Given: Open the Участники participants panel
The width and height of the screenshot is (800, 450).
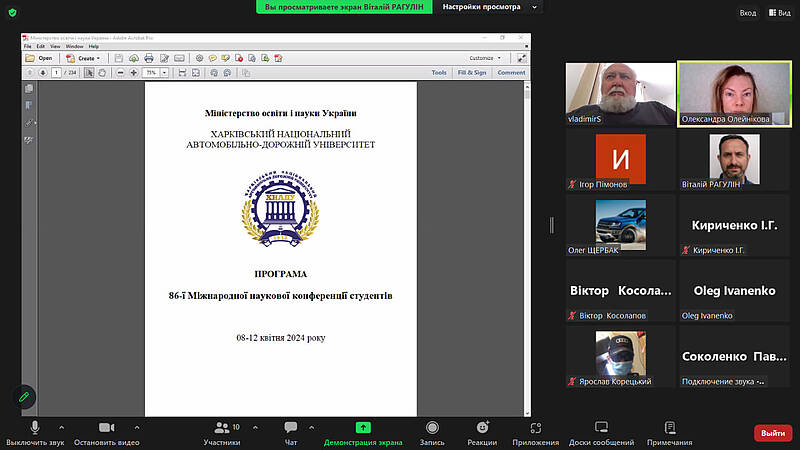Looking at the screenshot, I should (222, 433).
